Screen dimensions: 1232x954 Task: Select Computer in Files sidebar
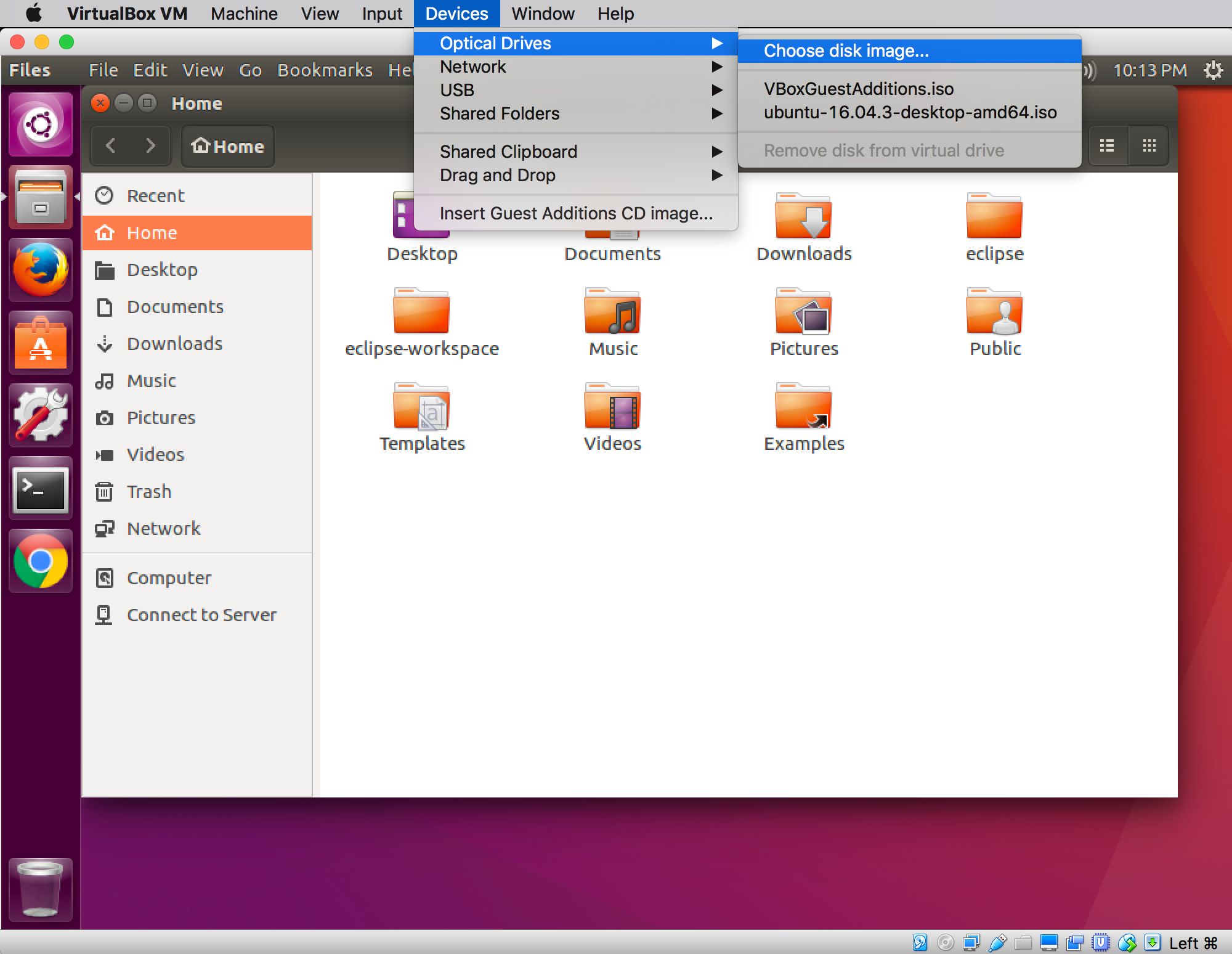(197, 578)
